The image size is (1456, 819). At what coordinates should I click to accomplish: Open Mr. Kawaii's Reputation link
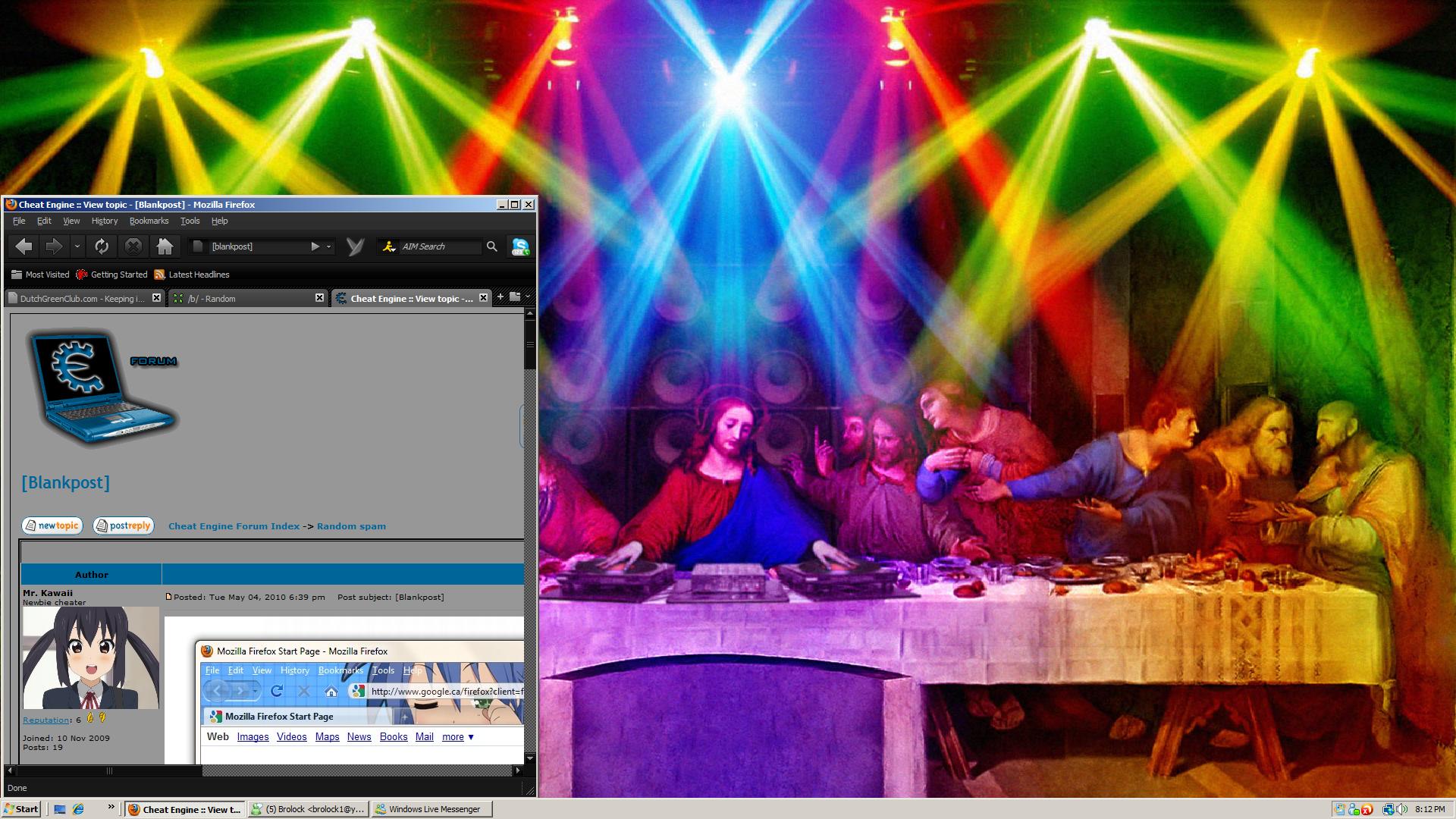(45, 720)
